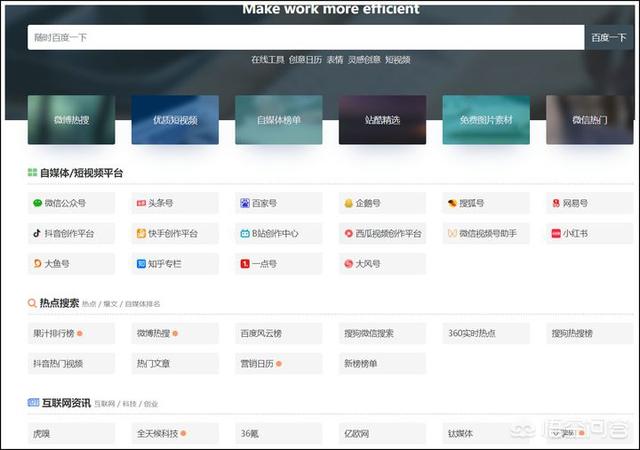Open the 全天候科技 link
640x450 pixels.
175,433
